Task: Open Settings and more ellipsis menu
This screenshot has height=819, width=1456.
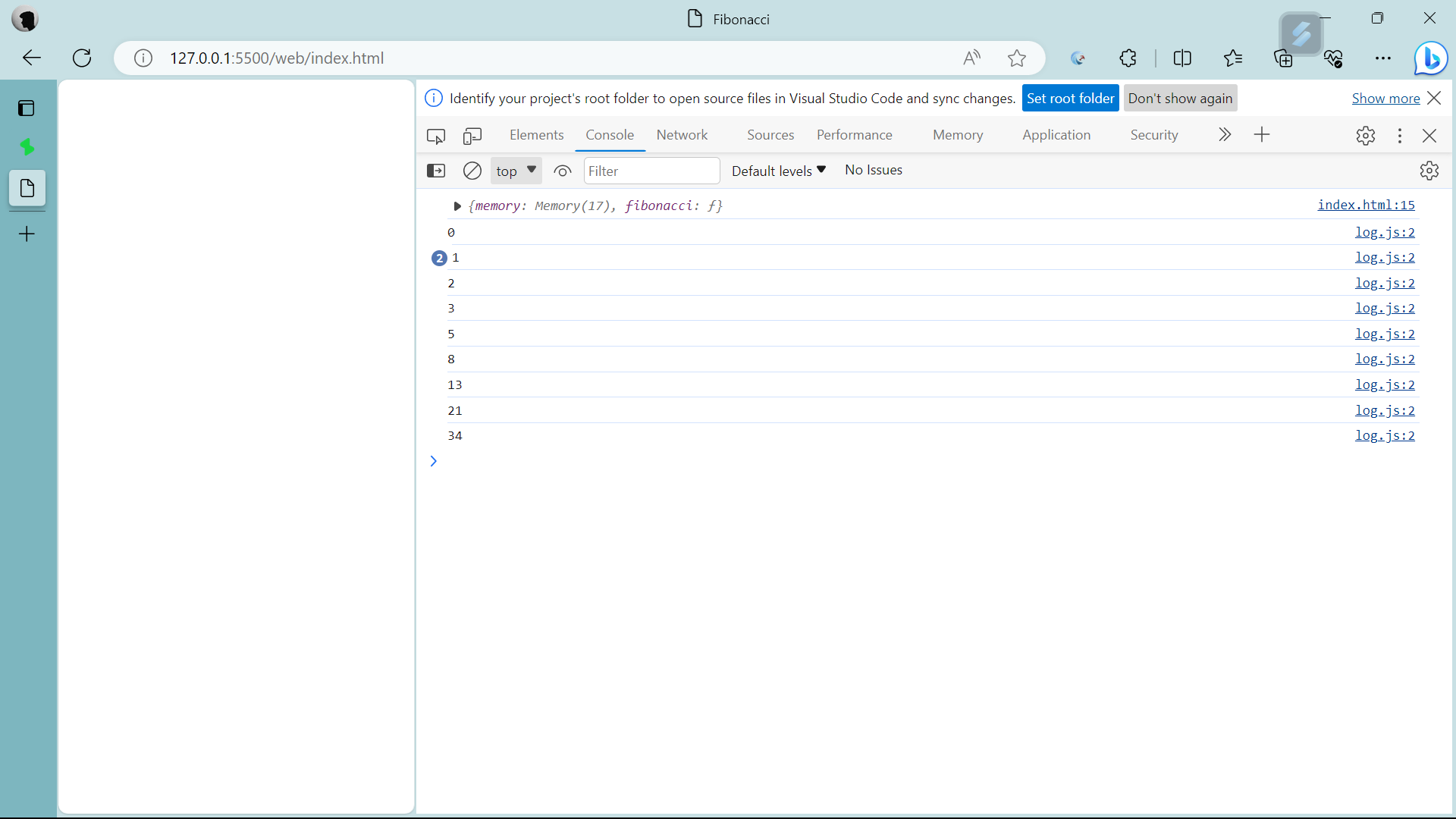Action: point(1383,58)
